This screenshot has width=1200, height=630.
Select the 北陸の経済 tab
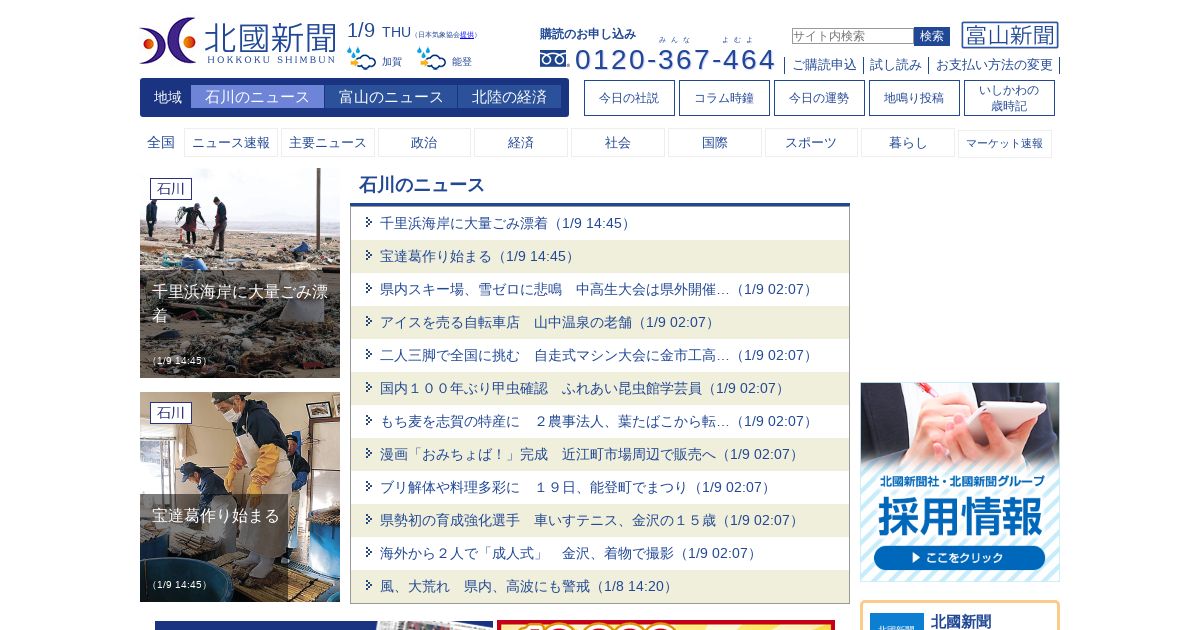509,97
